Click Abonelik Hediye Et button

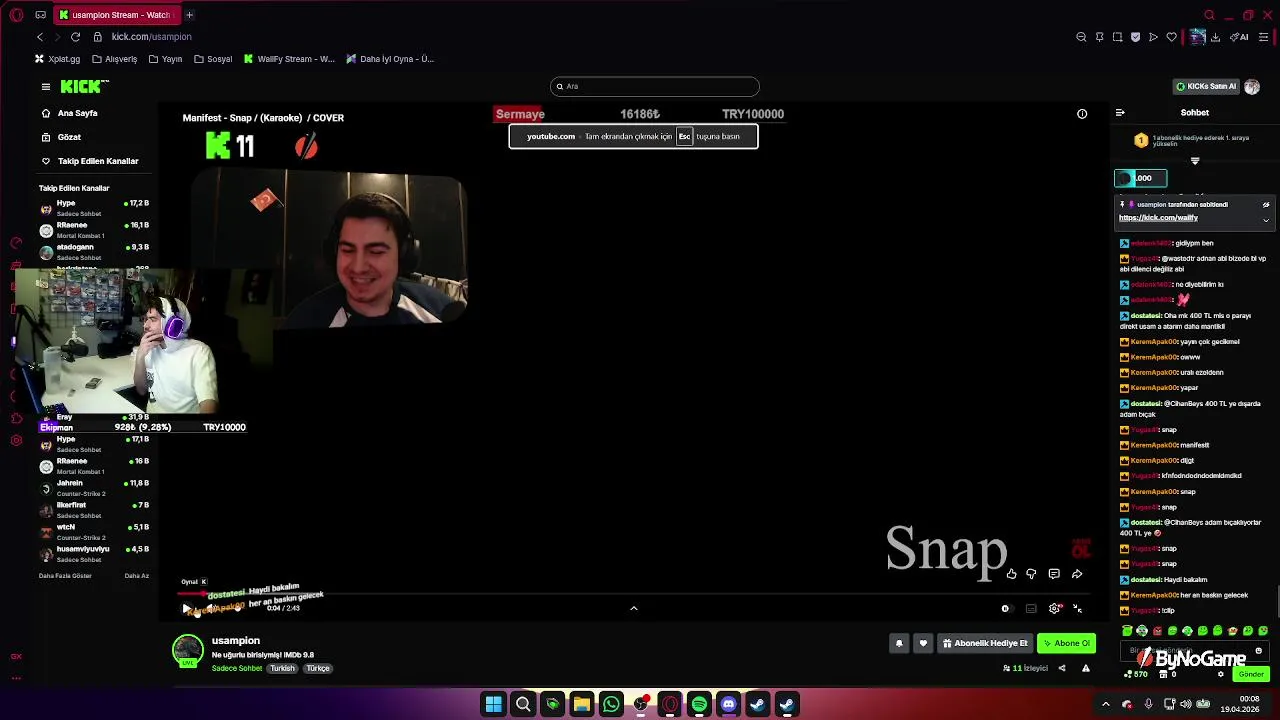[x=985, y=643]
